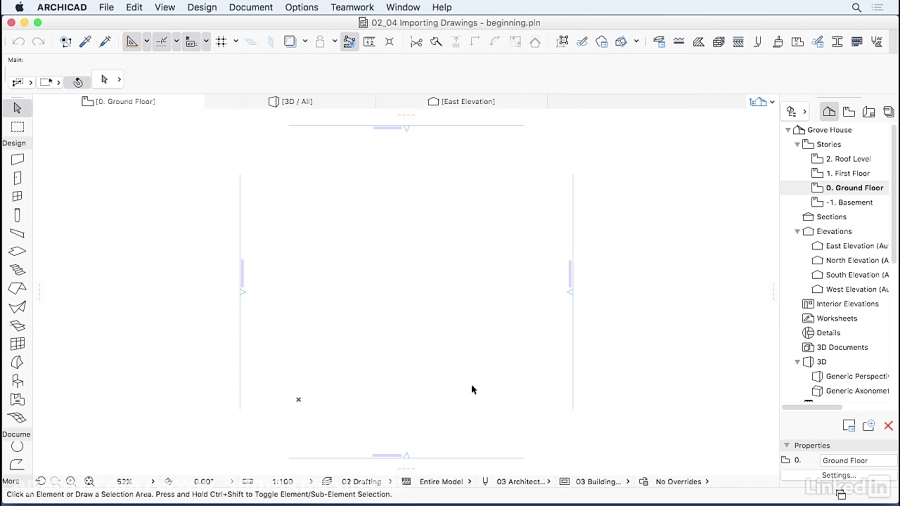Click the scissors Split icon
Viewport: 900px width, 506px height.
coord(416,41)
